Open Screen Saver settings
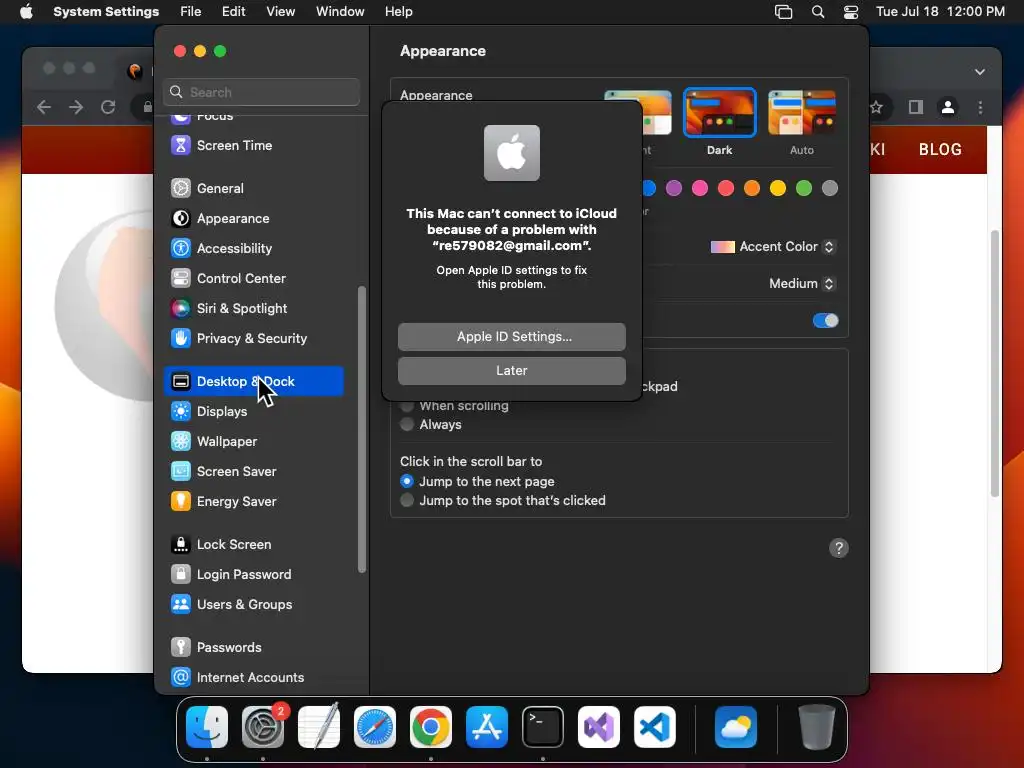1024x768 pixels. [253, 472]
